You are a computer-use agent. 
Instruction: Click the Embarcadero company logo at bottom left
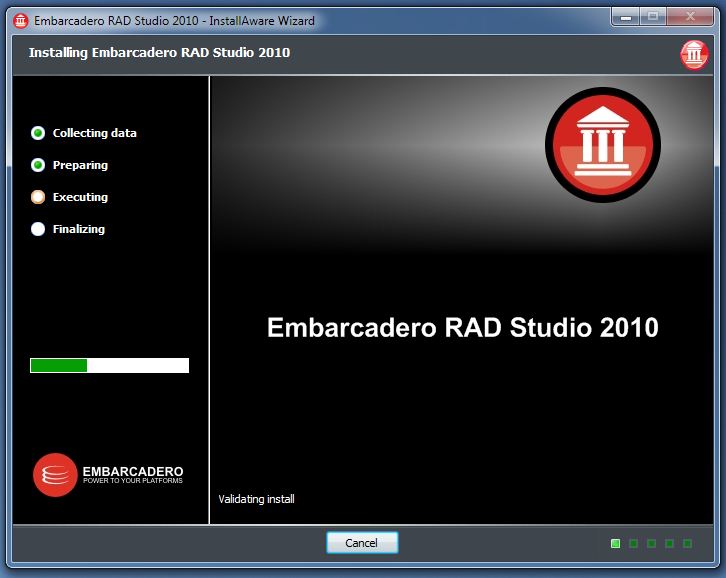108,475
